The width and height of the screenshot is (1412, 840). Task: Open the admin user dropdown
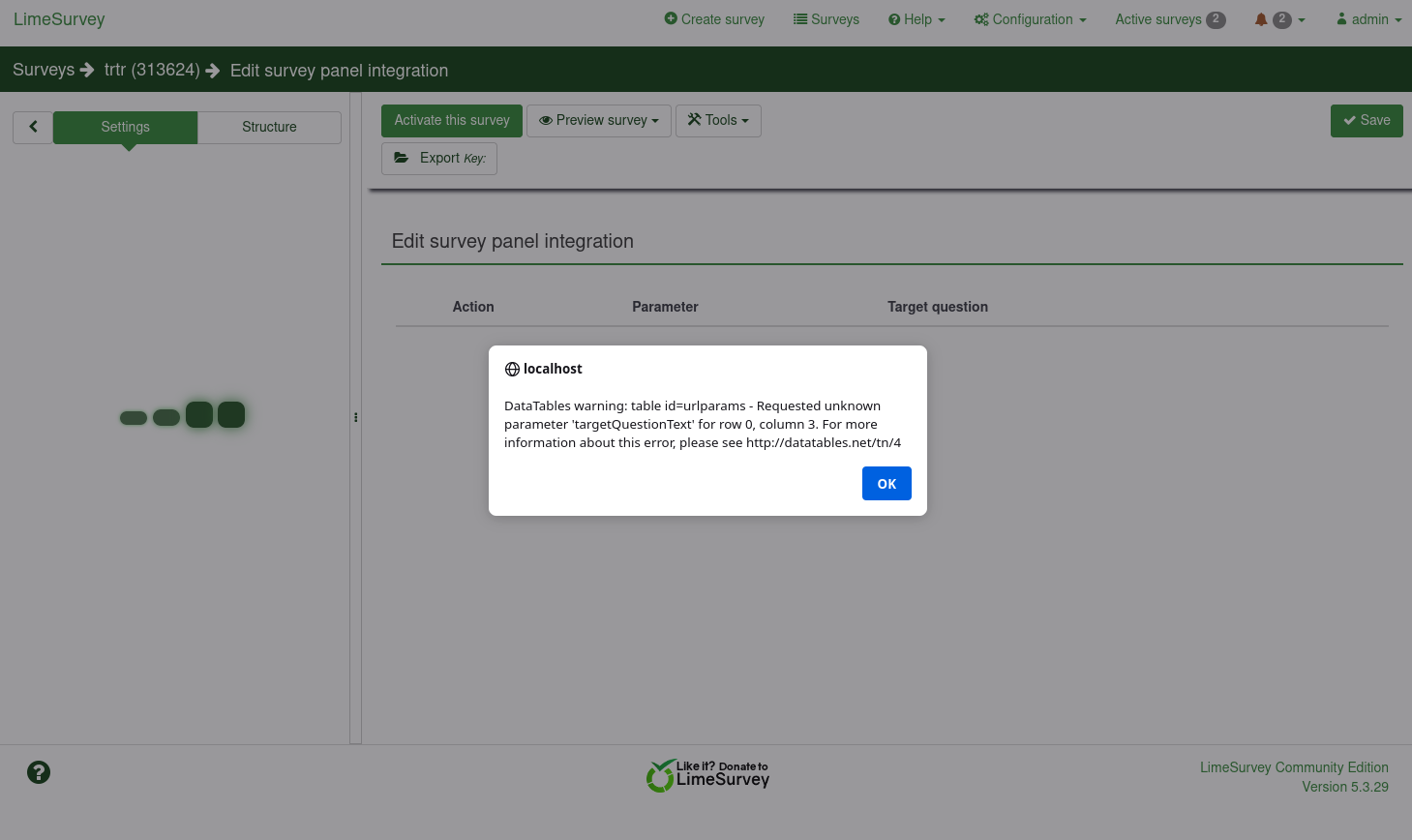point(1369,19)
